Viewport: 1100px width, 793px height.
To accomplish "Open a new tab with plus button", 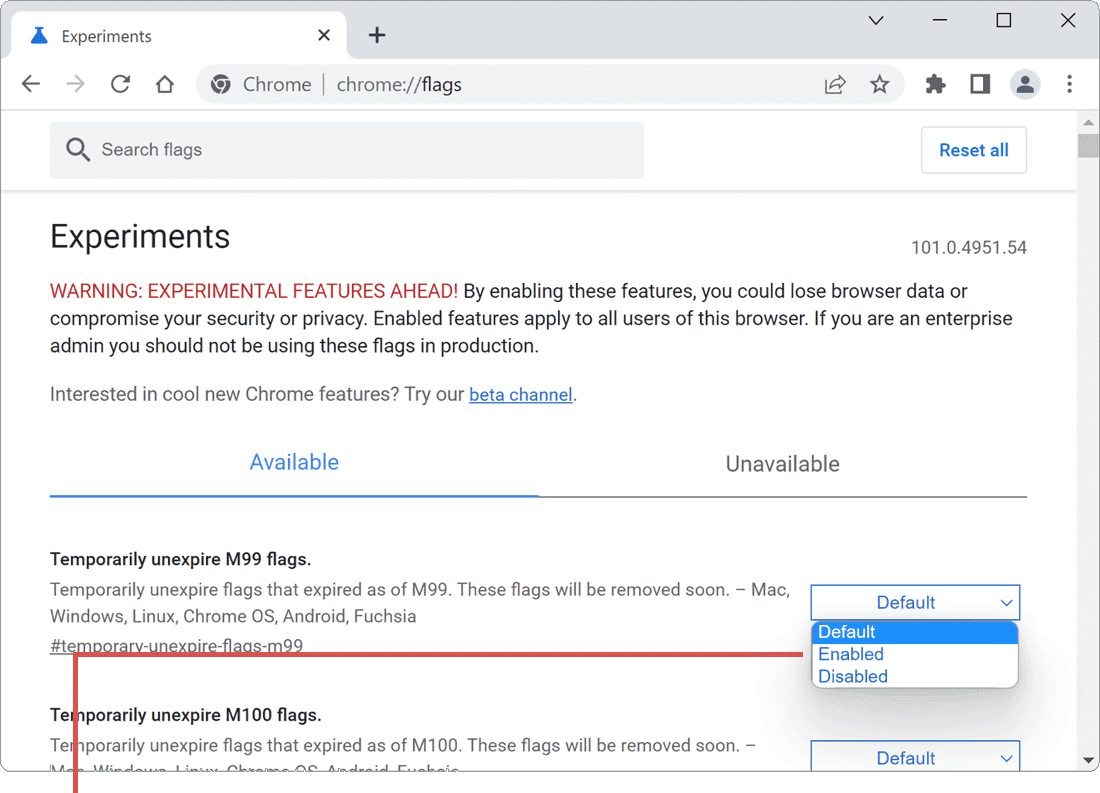I will (377, 35).
